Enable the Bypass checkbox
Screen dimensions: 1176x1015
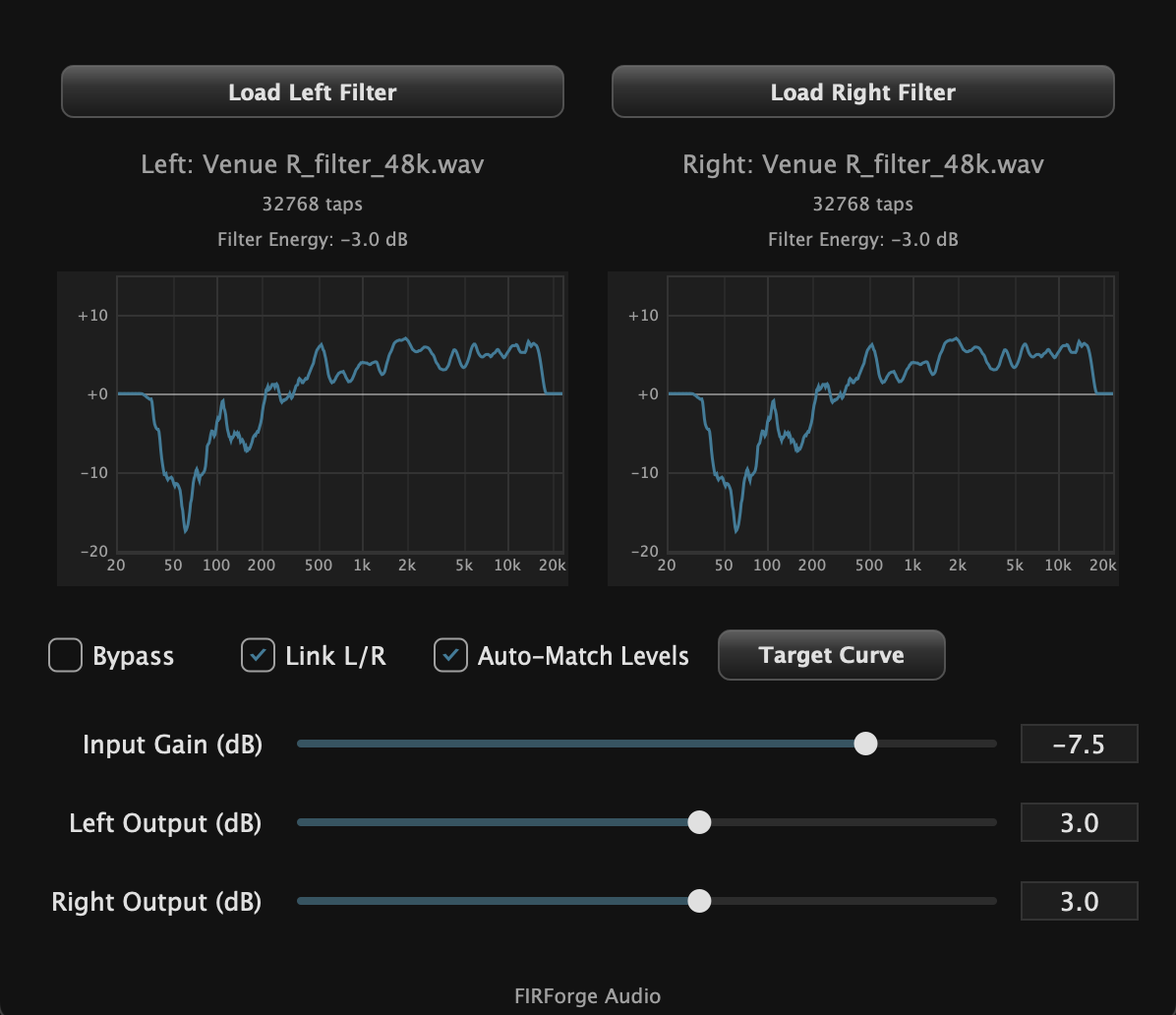point(66,655)
